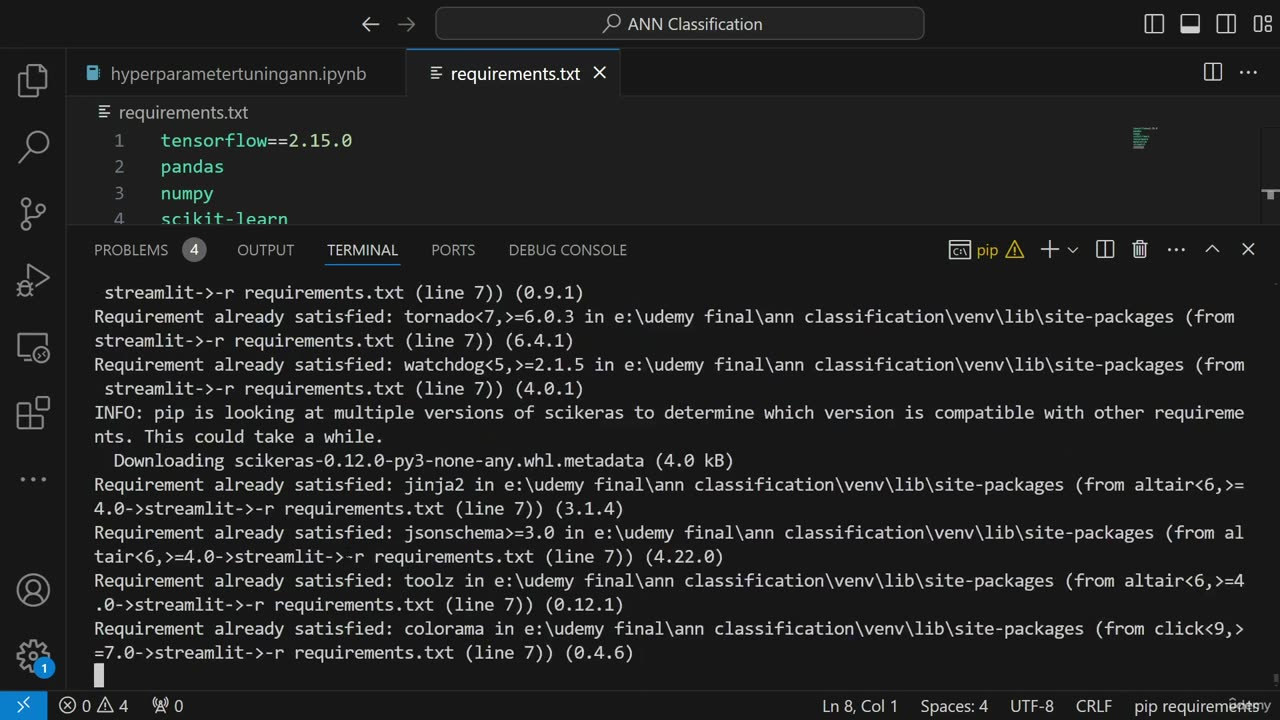
Task: Switch to the hyperparametertuningann.ipynb tab
Action: 237,73
